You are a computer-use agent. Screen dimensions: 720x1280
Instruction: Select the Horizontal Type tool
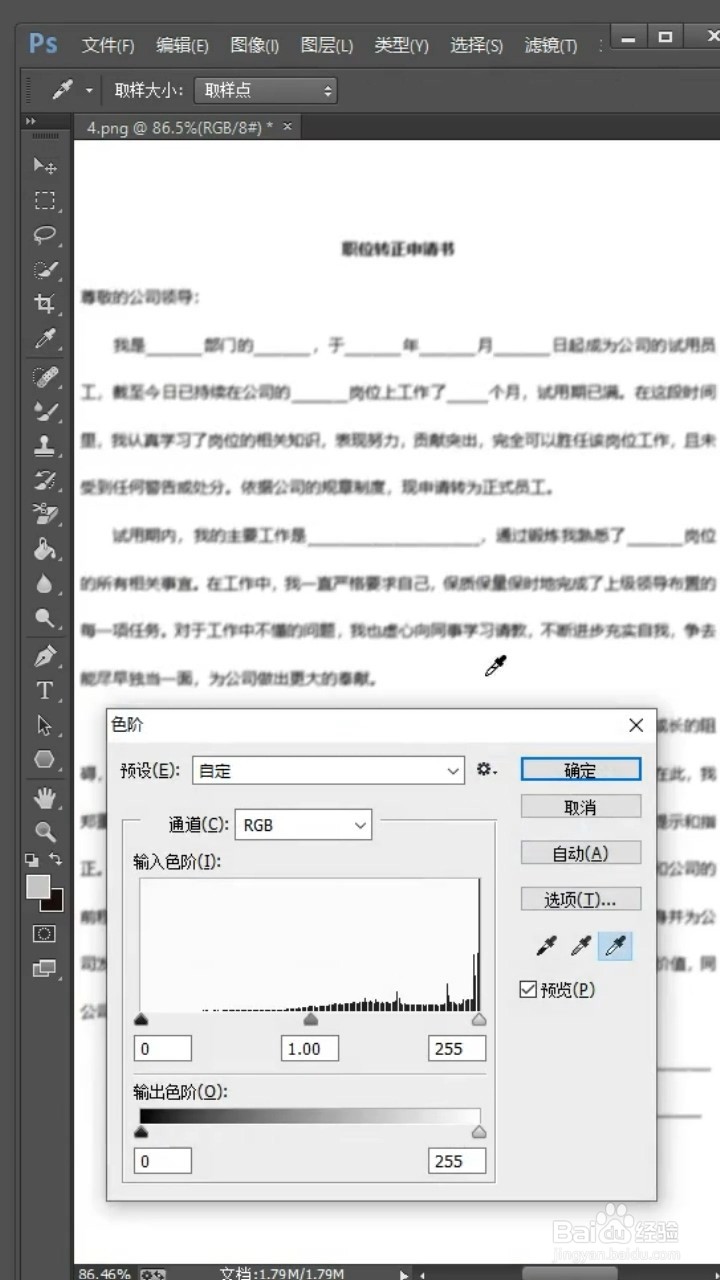click(45, 691)
